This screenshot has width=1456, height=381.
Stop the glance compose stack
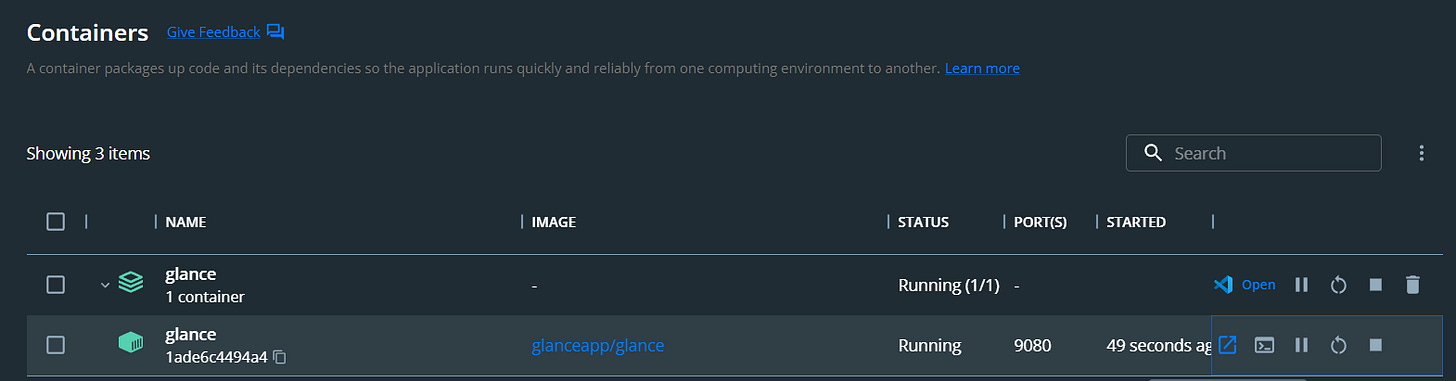click(1375, 285)
